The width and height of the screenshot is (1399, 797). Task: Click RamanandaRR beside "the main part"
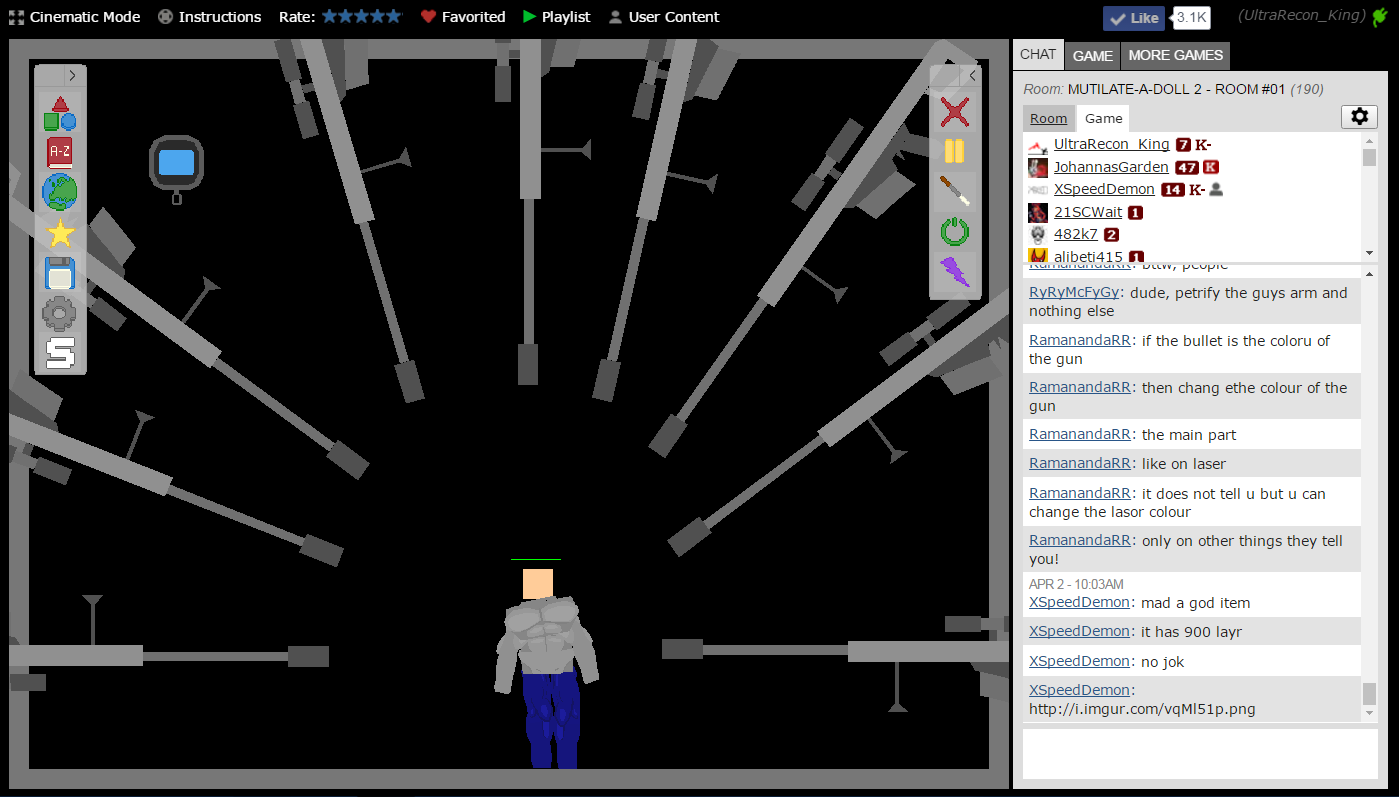(x=1080, y=435)
